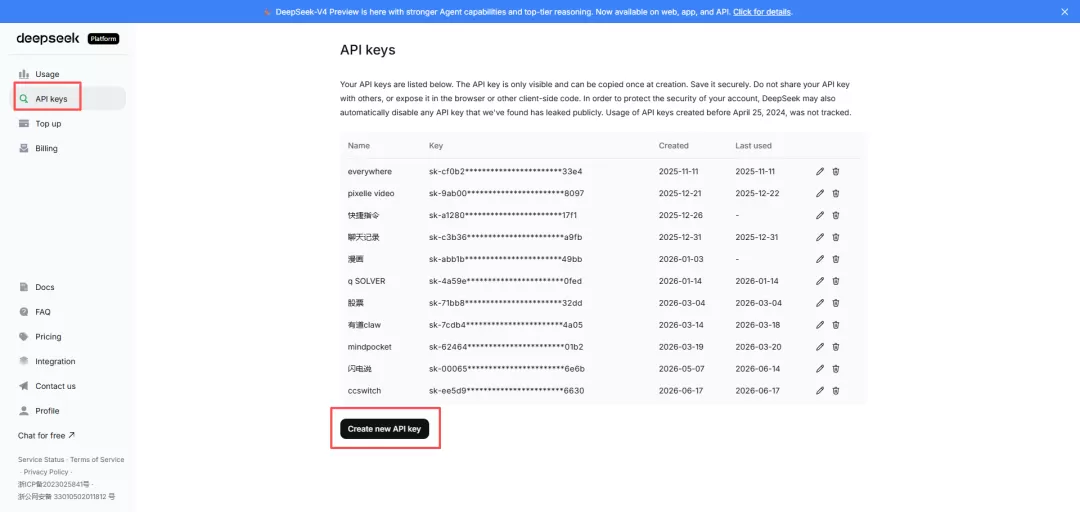Delete the sk-7cdb4 claw key

(835, 325)
